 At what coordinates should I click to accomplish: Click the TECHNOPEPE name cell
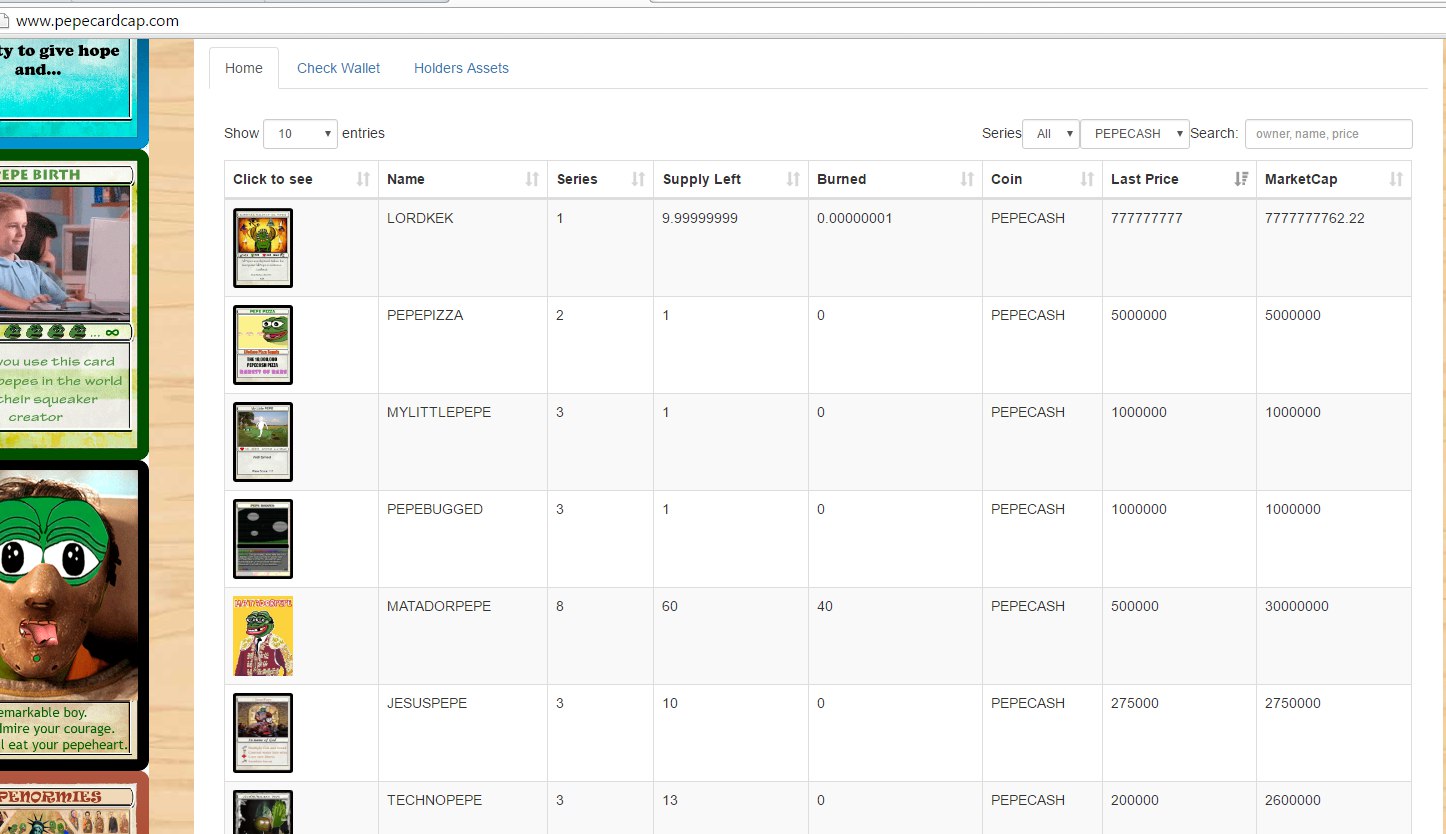point(462,808)
